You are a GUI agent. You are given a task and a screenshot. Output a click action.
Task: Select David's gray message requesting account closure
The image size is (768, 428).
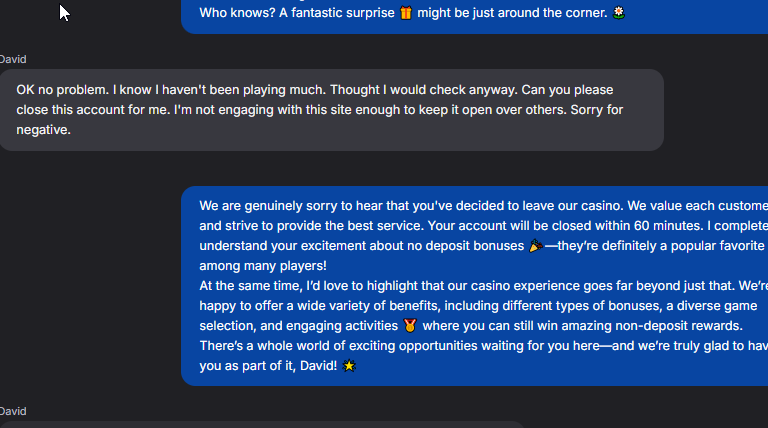[330, 110]
